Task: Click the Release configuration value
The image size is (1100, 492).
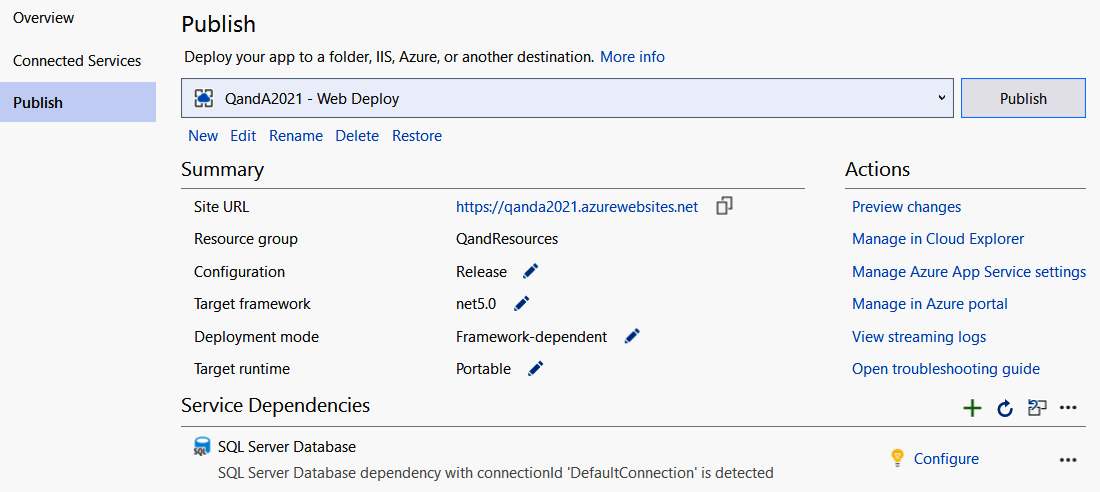Action: tap(481, 272)
